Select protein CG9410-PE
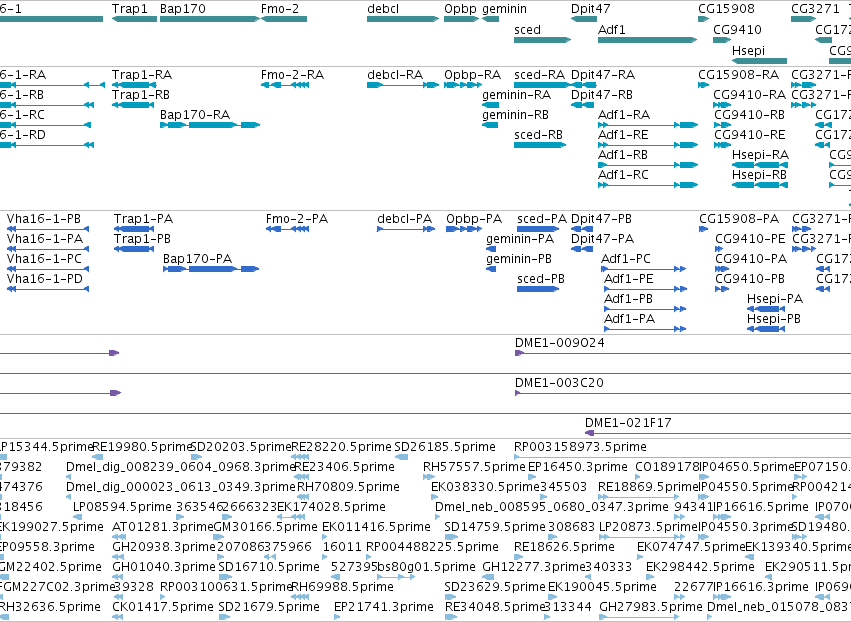Viewport: 851px width, 622px height. [x=750, y=239]
